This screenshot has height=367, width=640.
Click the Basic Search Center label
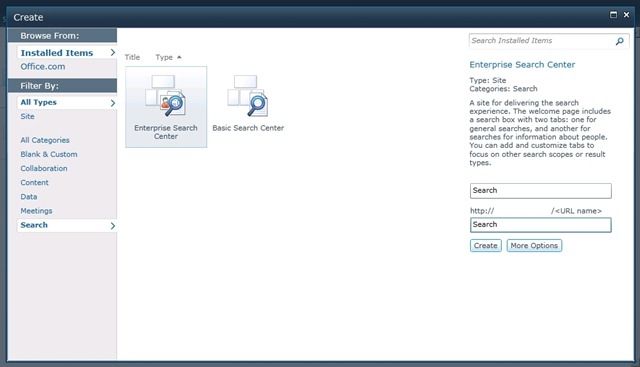pyautogui.click(x=248, y=128)
